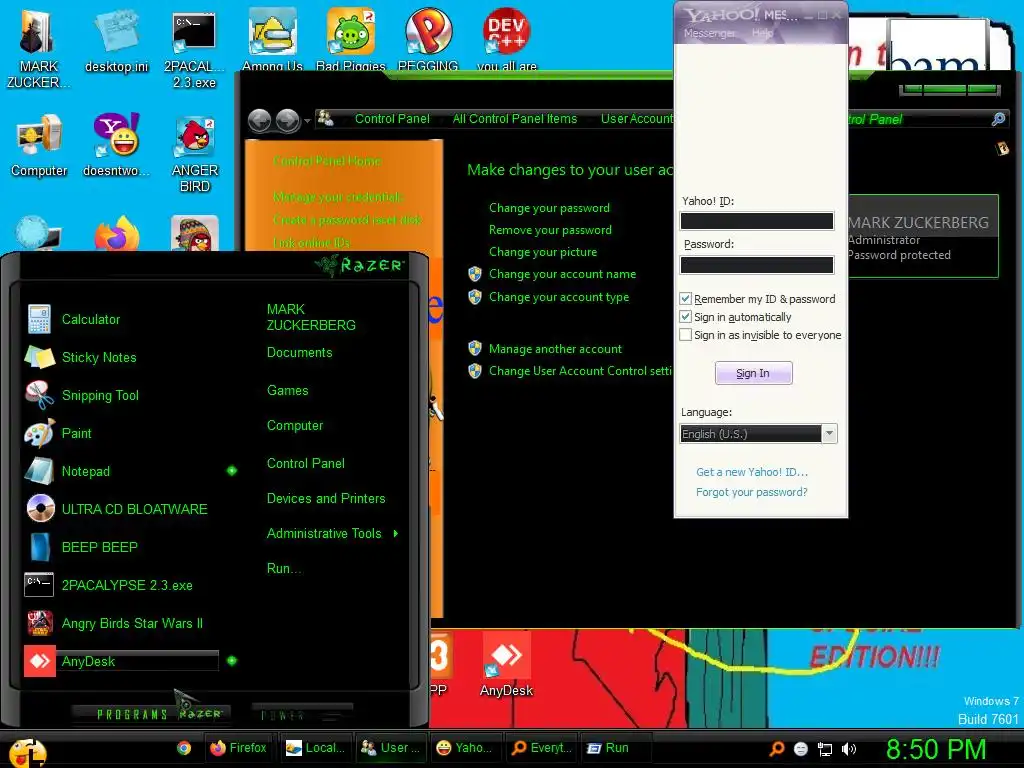
Task: Click All Control Panel Items breadcrumb
Action: point(515,119)
